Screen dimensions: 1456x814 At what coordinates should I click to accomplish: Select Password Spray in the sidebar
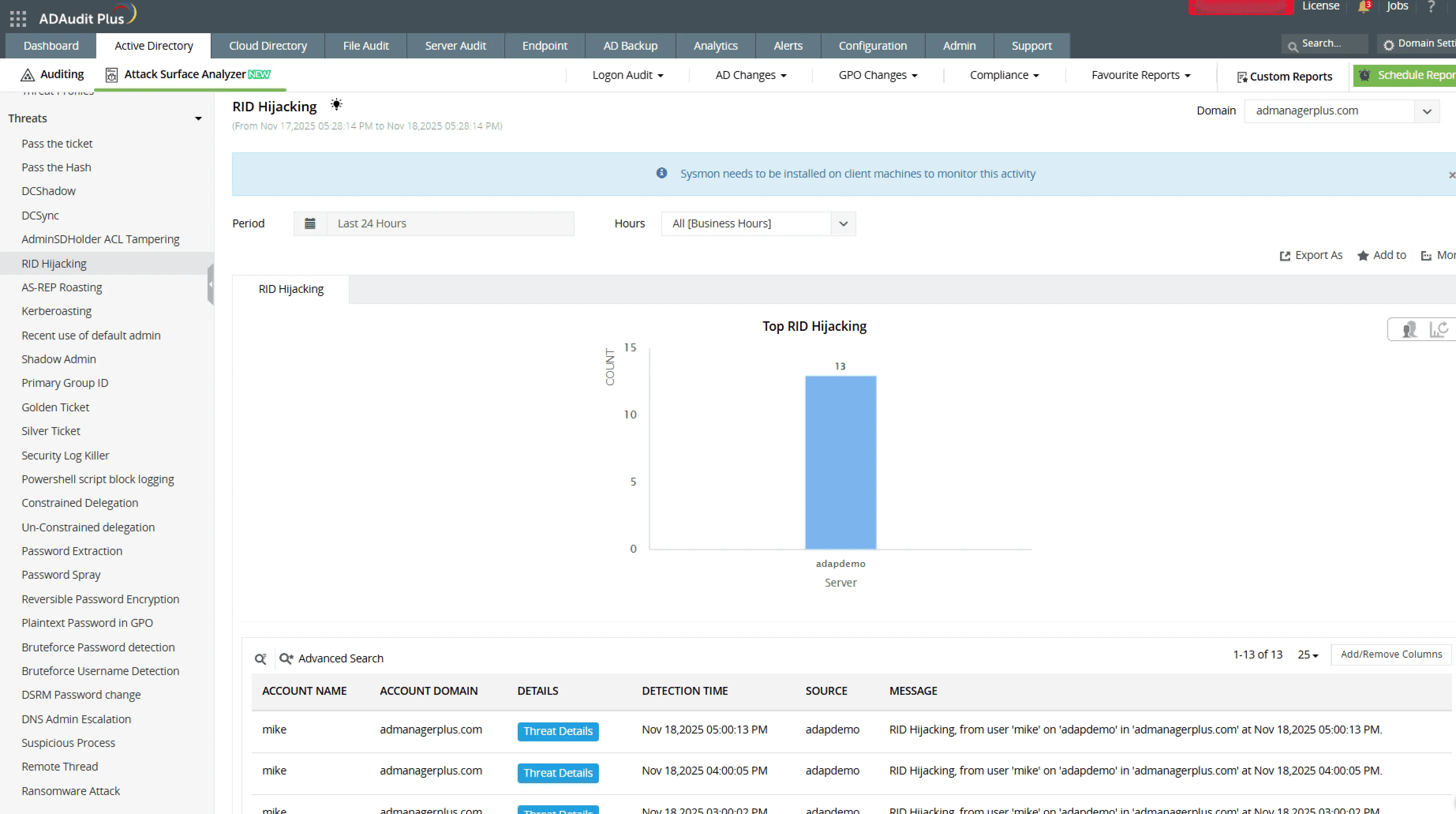pos(61,575)
